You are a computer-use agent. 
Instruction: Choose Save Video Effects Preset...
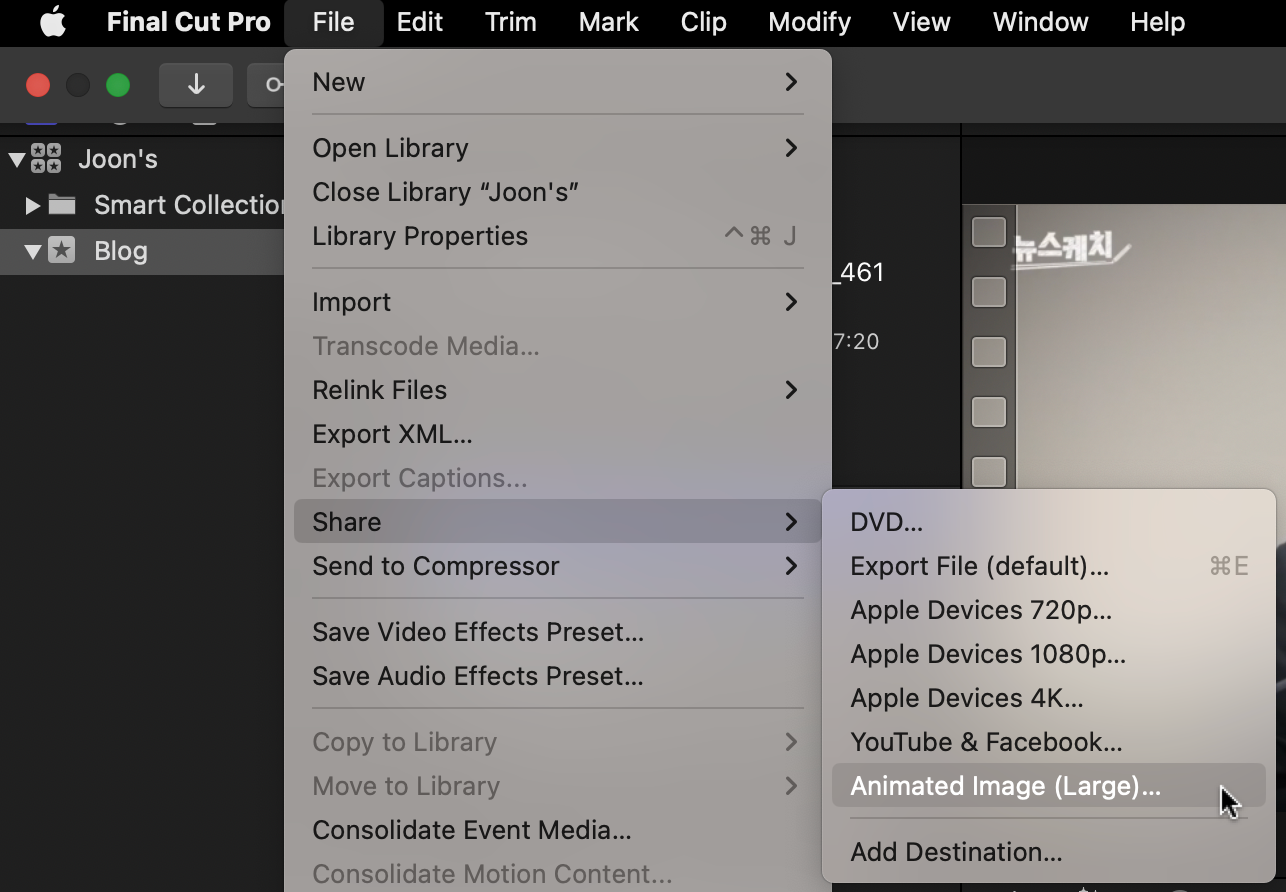pyautogui.click(x=558, y=632)
